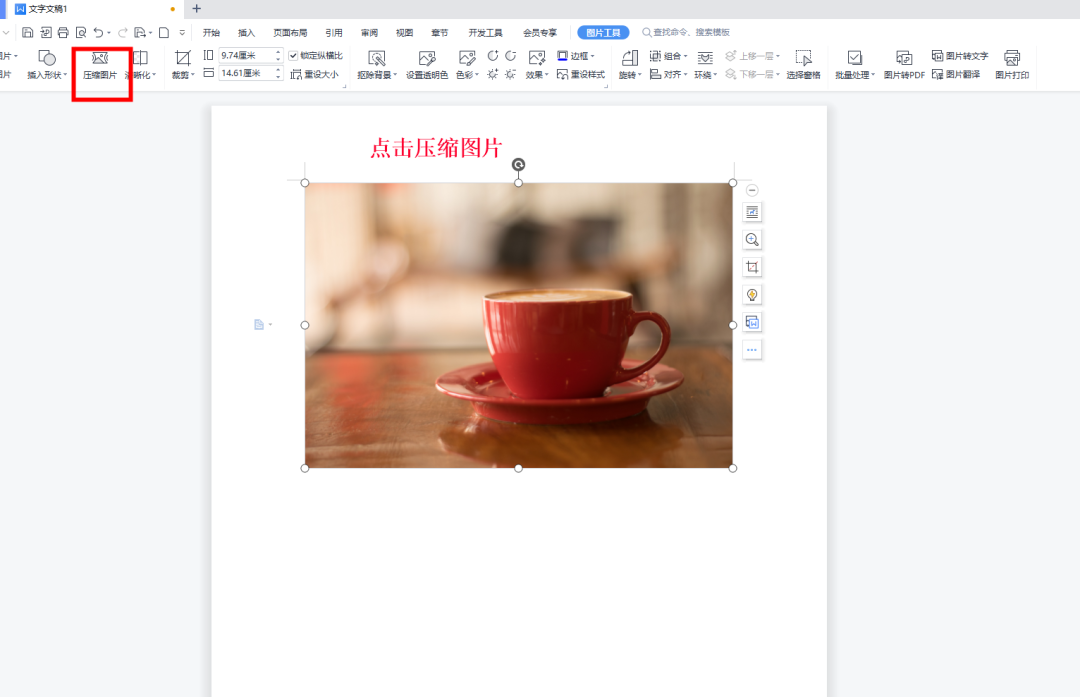1080x697 pixels.
Task: Click the lightbulb icon beside the image
Action: pos(752,295)
